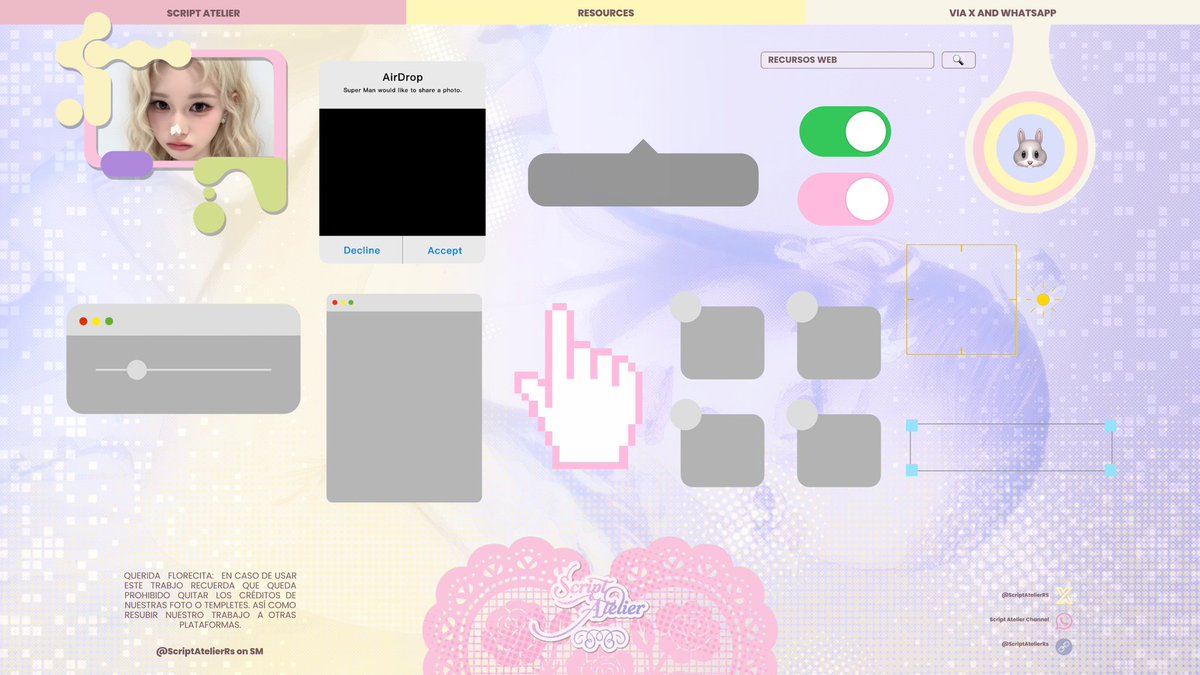The height and width of the screenshot is (675, 1200).
Task: Click the Script Atelier Channel label
Action: [x=1019, y=620]
